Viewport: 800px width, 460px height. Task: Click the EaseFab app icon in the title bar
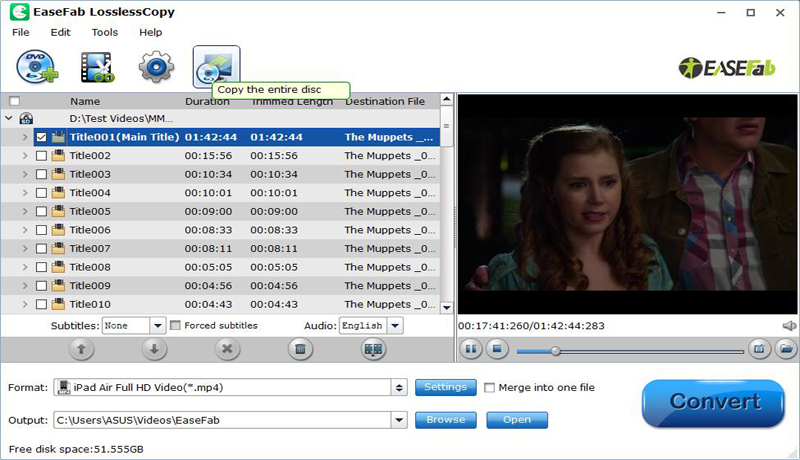(19, 12)
